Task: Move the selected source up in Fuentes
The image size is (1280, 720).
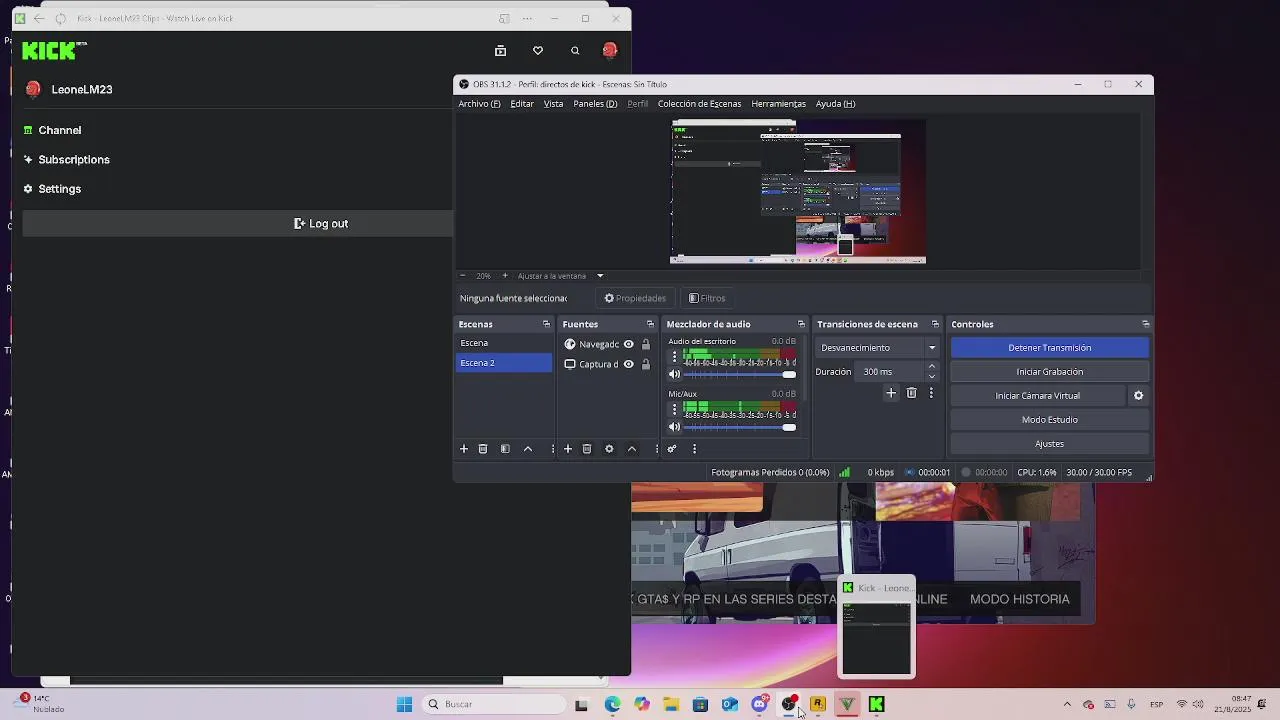Action: click(x=632, y=449)
